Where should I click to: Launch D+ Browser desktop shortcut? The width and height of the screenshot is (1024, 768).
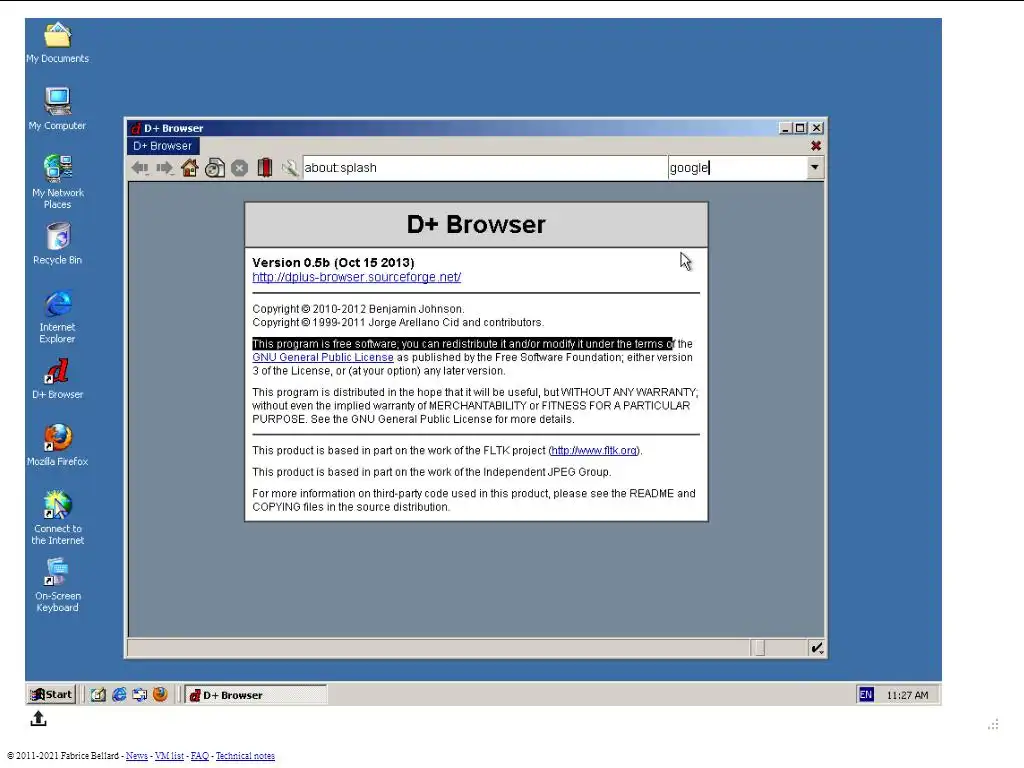point(57,379)
